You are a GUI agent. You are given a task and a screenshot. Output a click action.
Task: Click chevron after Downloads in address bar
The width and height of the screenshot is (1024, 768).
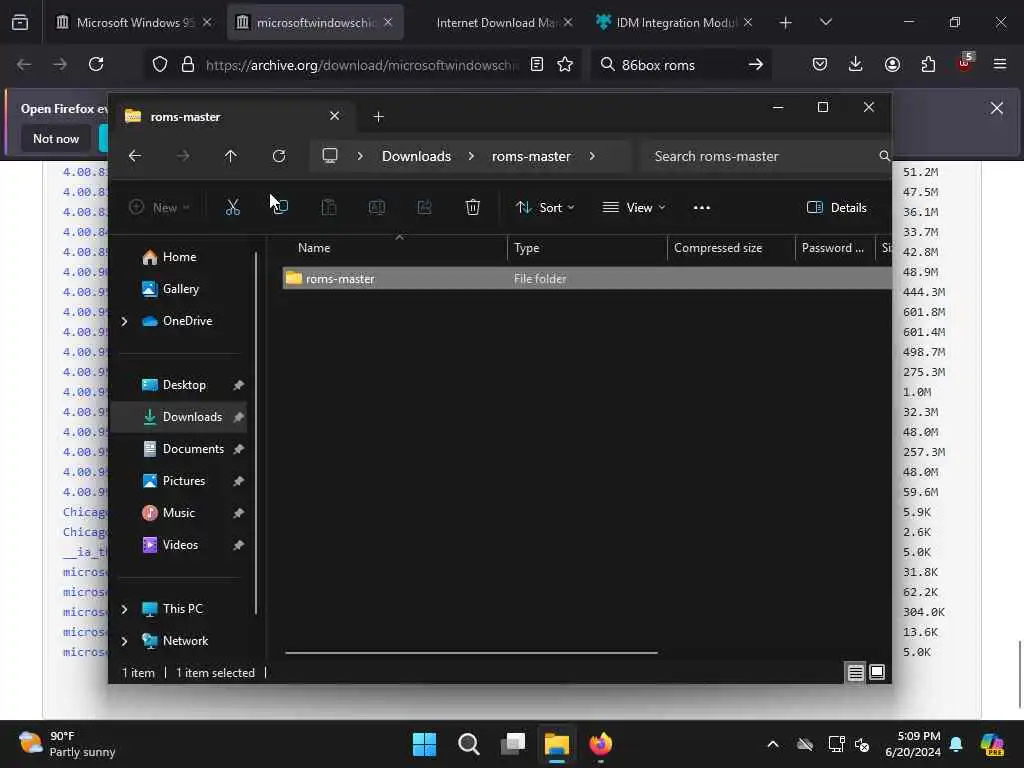coord(471,156)
